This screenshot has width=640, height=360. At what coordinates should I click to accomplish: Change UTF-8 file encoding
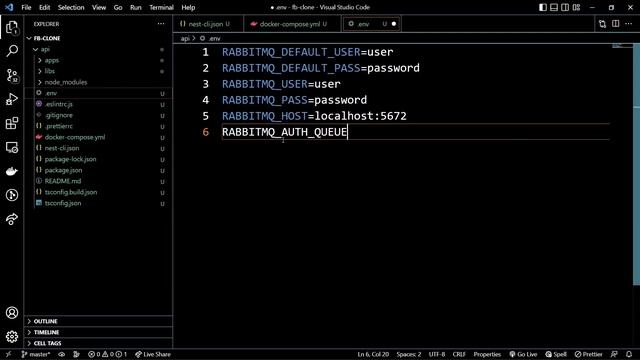click(x=437, y=354)
